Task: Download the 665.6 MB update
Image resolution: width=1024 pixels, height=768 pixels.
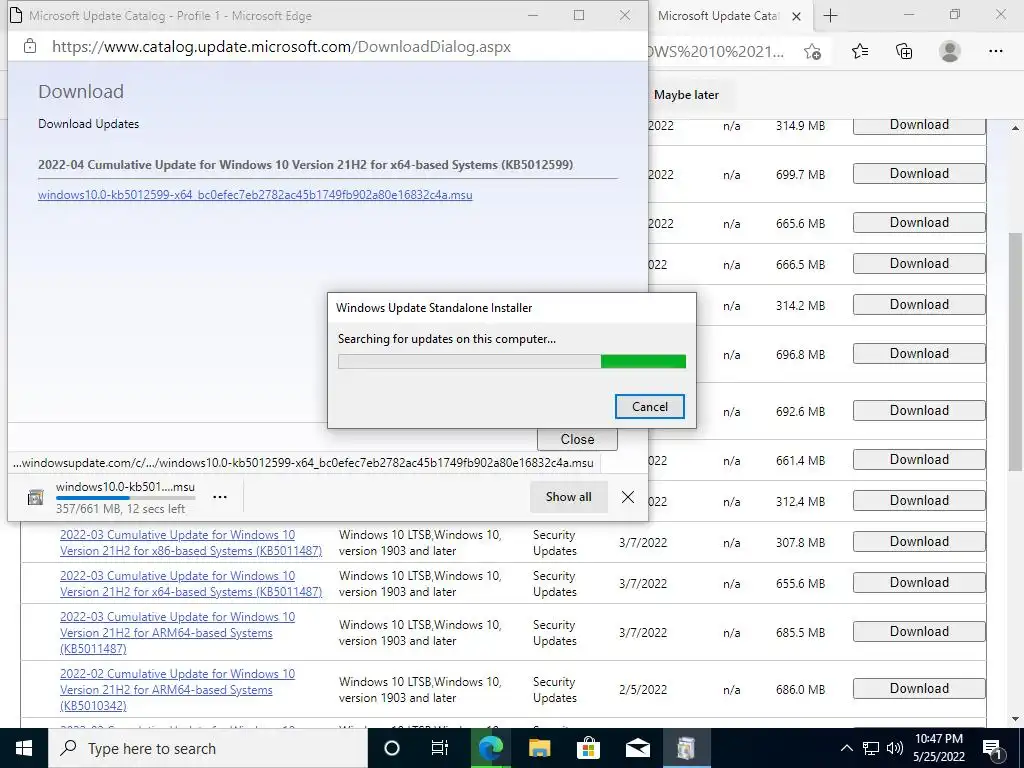Action: (x=919, y=223)
